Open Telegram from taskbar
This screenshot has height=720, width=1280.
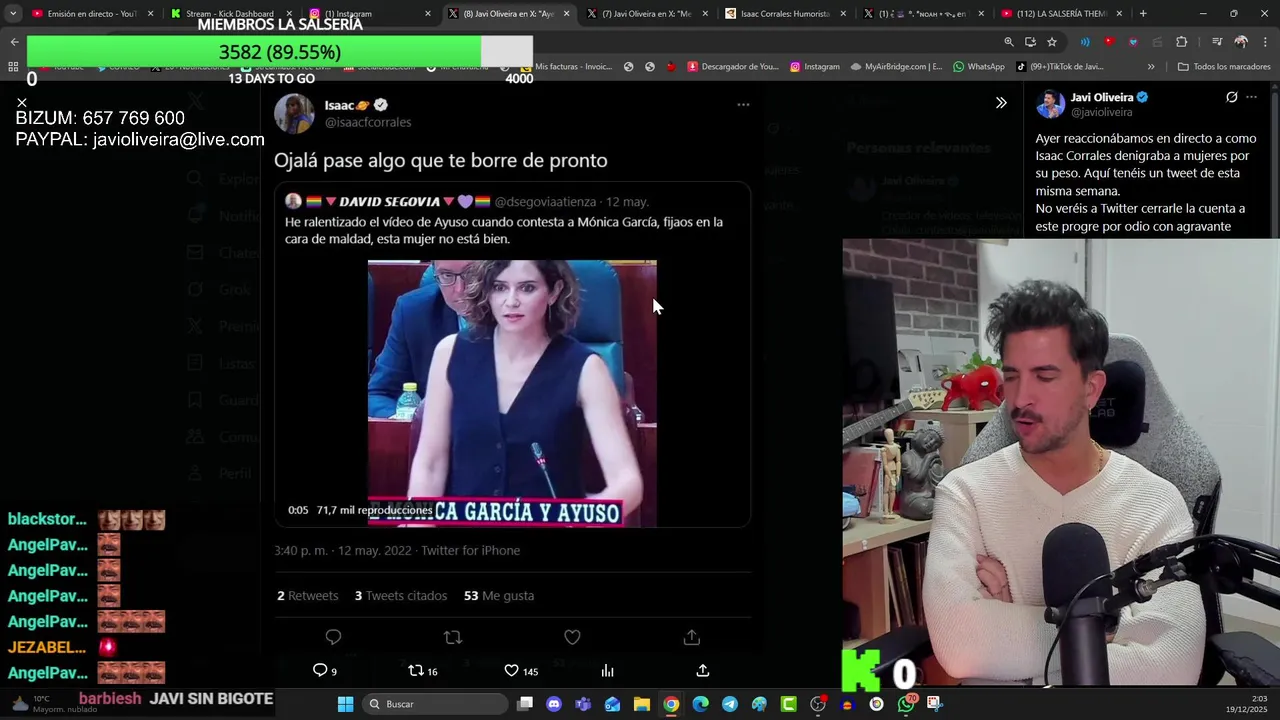730,704
